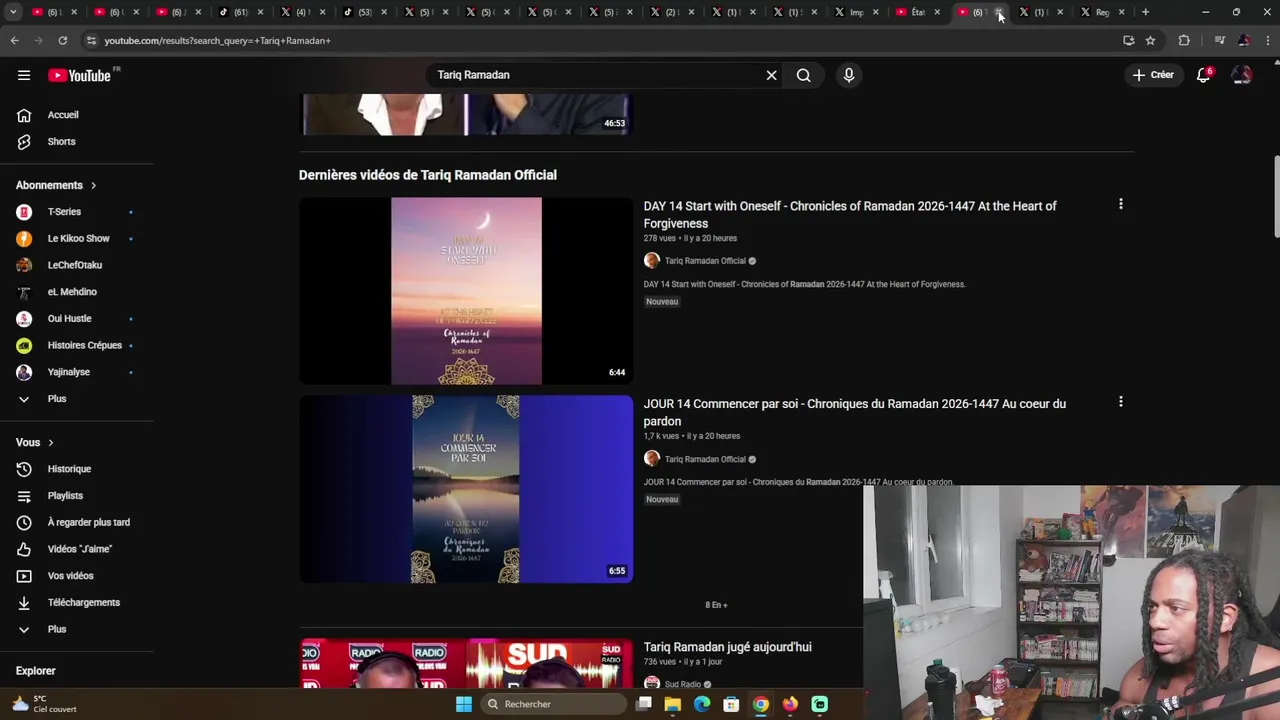Viewport: 1280px width, 720px height.
Task: Open the account avatar menu
Action: 1242,75
